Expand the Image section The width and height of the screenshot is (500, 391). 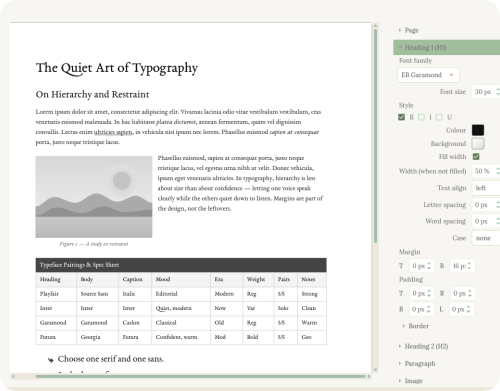411,381
